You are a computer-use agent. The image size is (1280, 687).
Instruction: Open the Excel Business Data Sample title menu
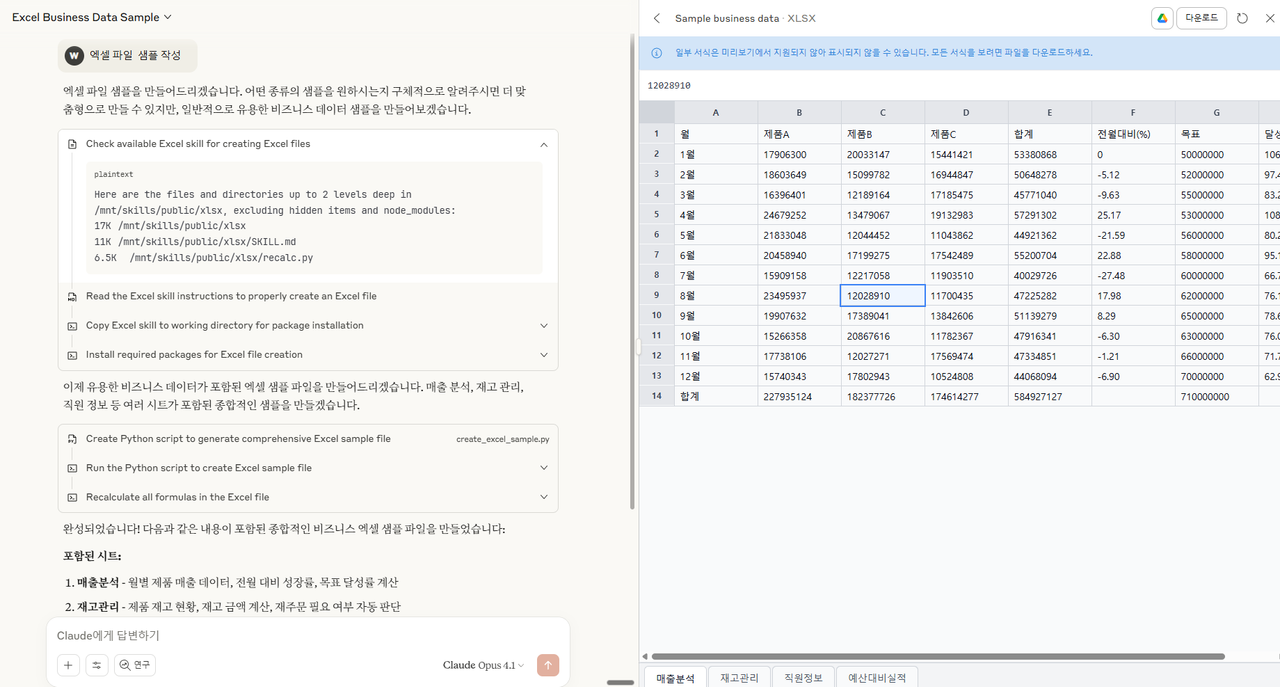tap(92, 17)
